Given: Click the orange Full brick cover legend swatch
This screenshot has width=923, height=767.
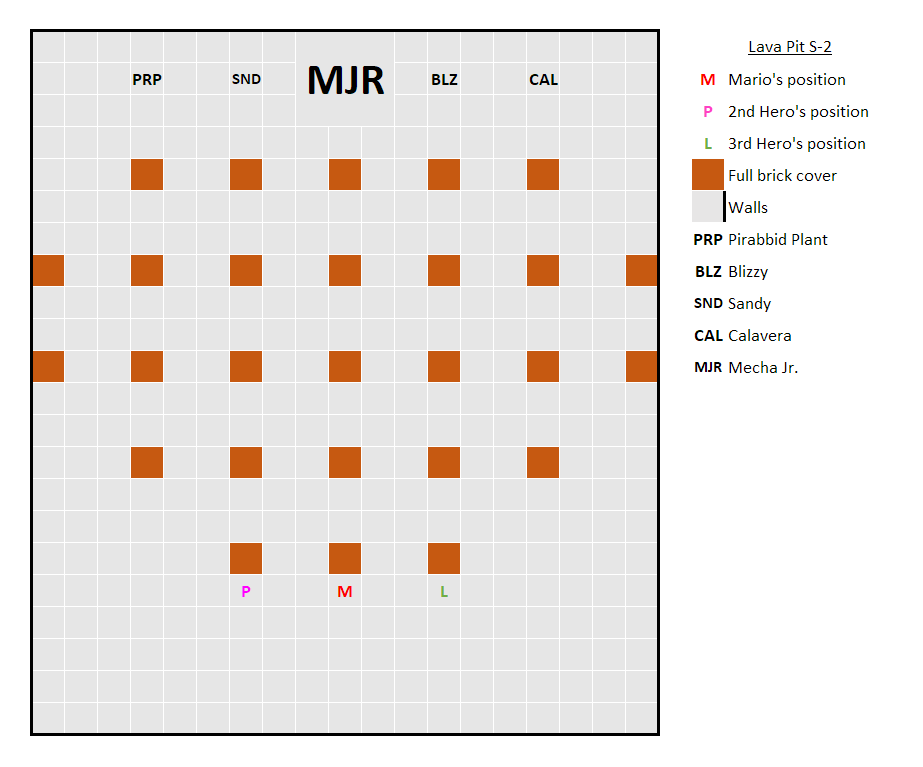Looking at the screenshot, I should (x=708, y=175).
